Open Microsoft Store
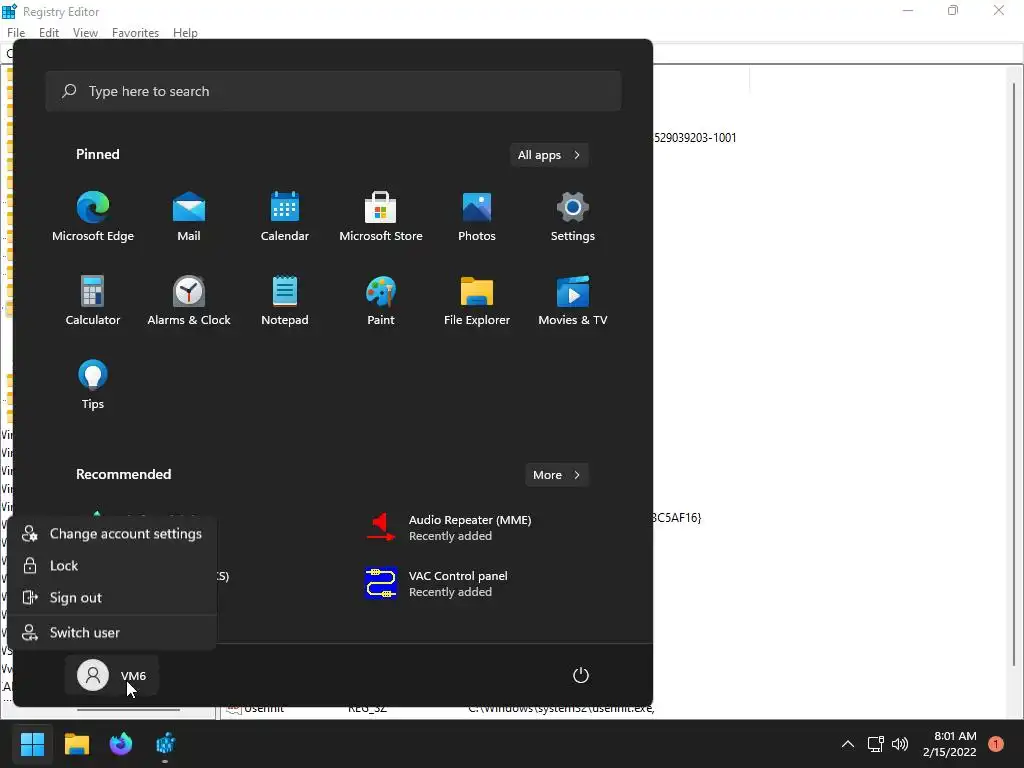Image resolution: width=1024 pixels, height=768 pixels. tap(381, 217)
